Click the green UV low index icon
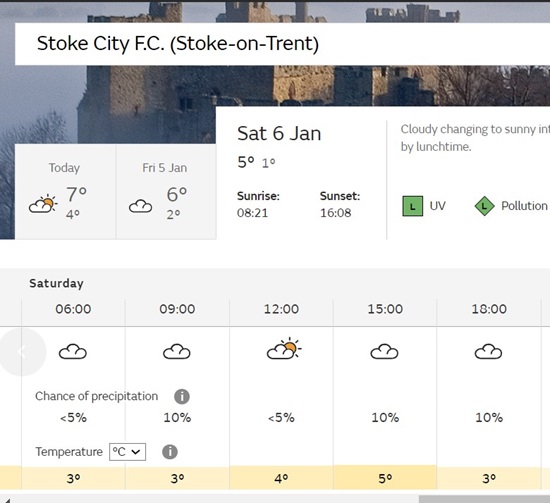Image resolution: width=550 pixels, height=503 pixels. pyautogui.click(x=412, y=206)
